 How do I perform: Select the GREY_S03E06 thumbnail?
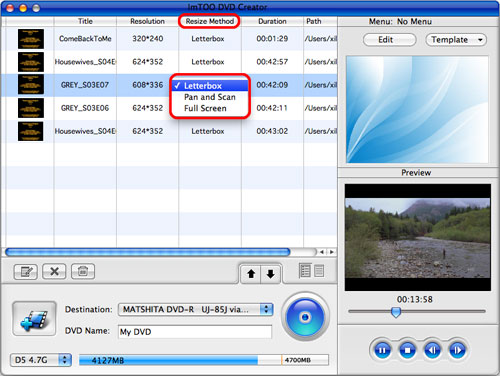31,108
